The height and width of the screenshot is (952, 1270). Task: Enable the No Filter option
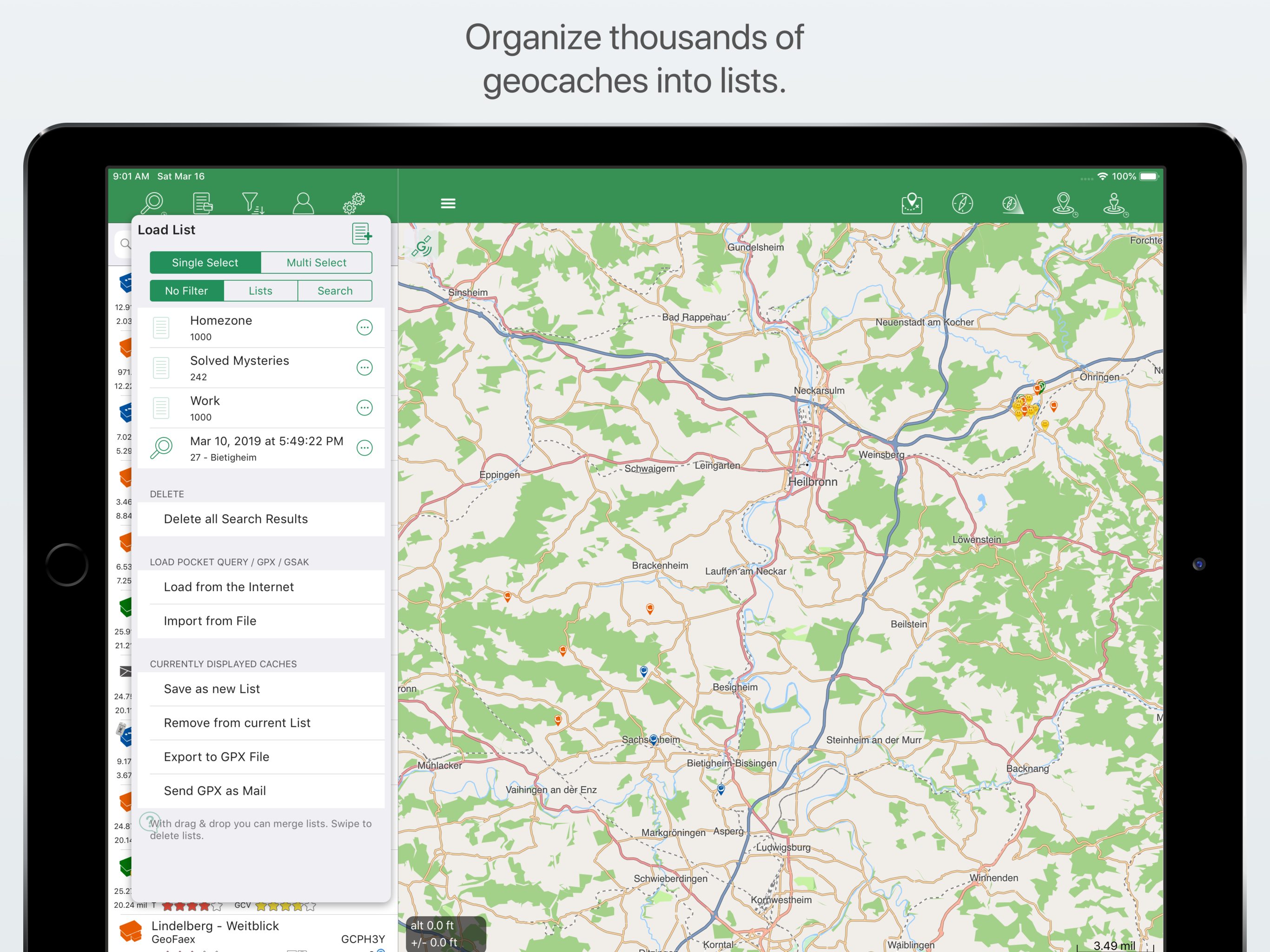pos(186,291)
